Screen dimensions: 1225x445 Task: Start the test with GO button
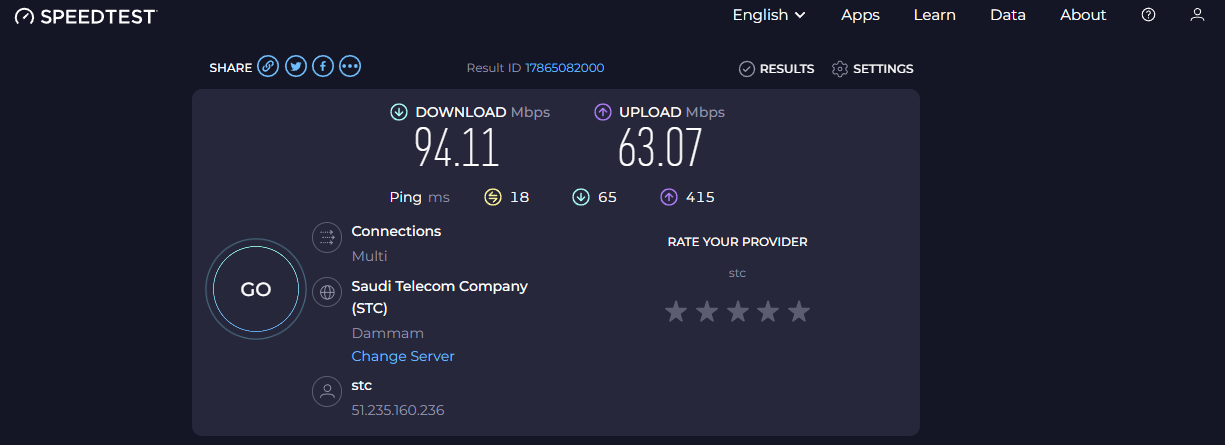point(256,290)
